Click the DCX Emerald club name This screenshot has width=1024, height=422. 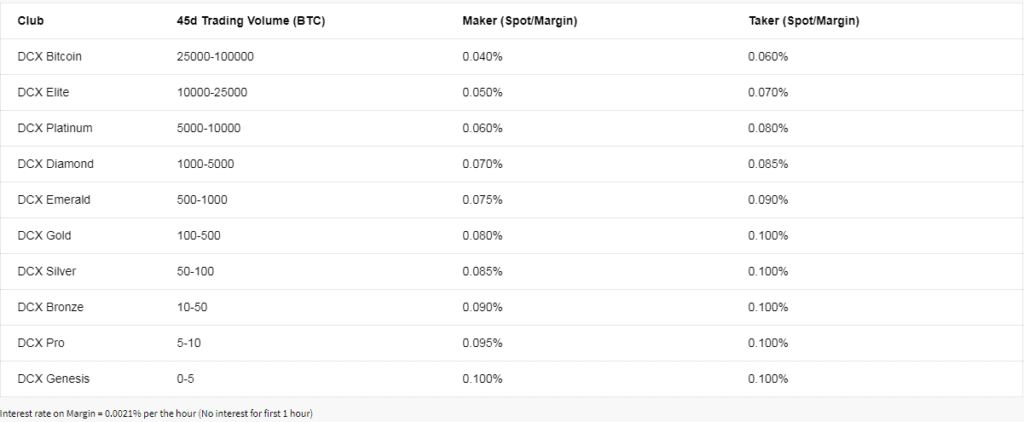pyautogui.click(x=54, y=200)
